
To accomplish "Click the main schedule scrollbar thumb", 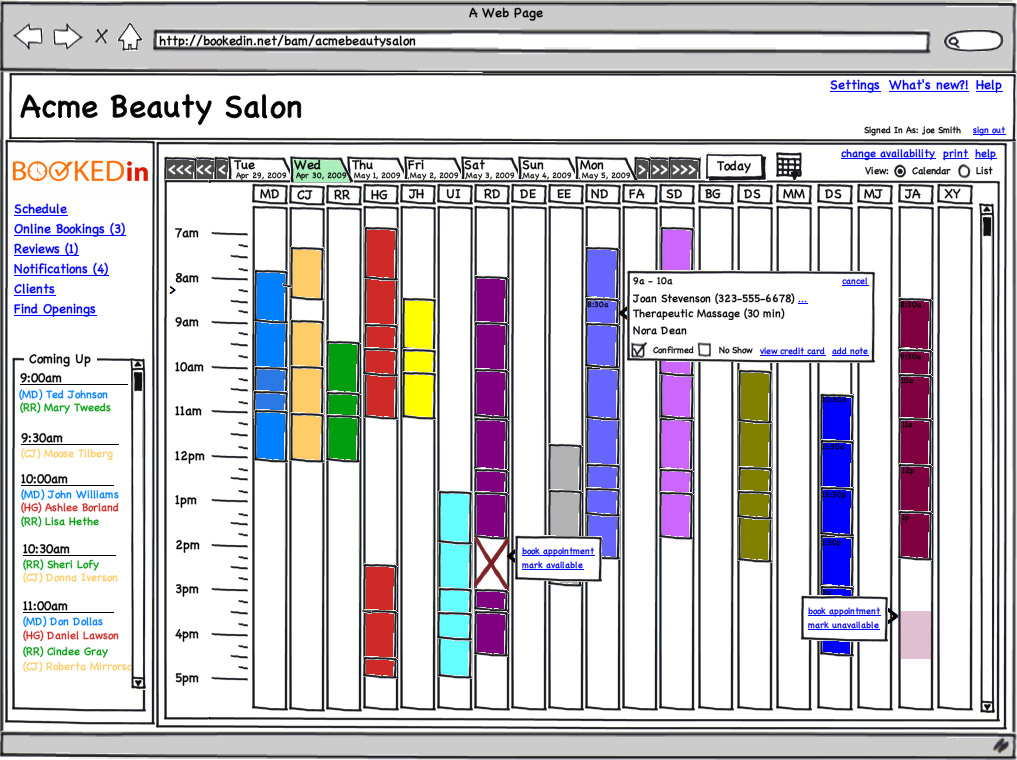I will tap(987, 226).
